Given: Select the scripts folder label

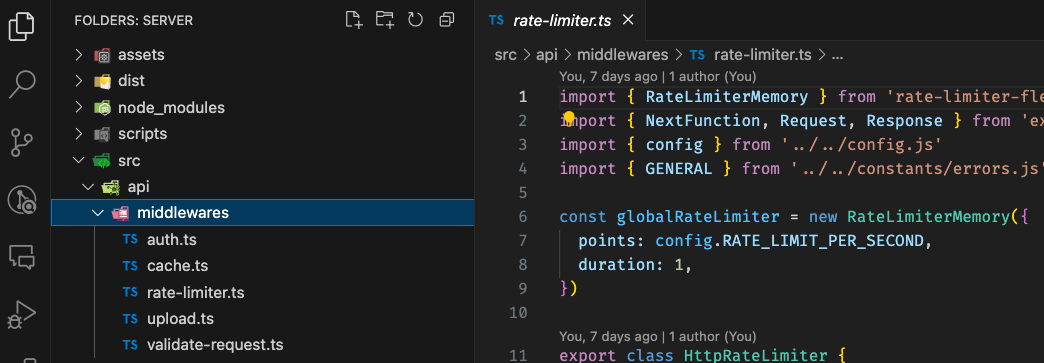Looking at the screenshot, I should click(142, 135).
